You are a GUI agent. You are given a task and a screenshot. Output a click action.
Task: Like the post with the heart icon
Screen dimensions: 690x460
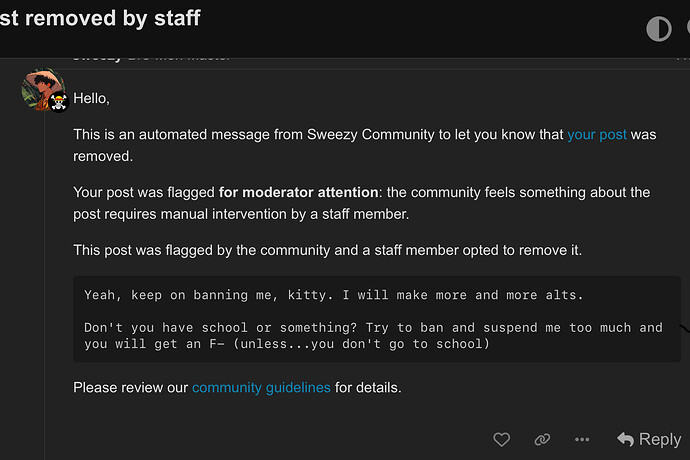coord(502,439)
